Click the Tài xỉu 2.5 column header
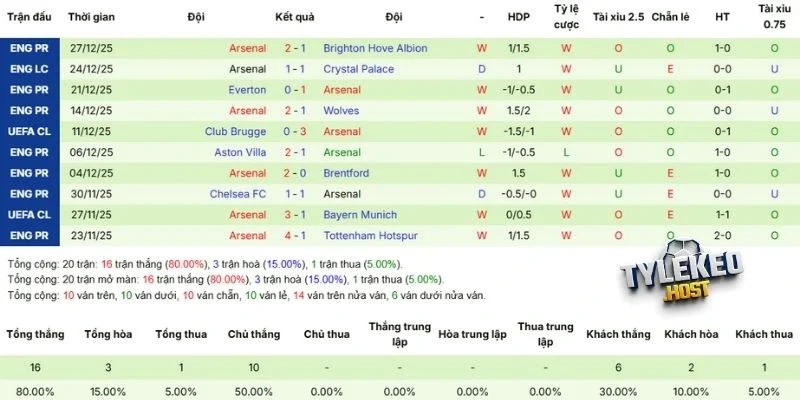 coord(618,18)
